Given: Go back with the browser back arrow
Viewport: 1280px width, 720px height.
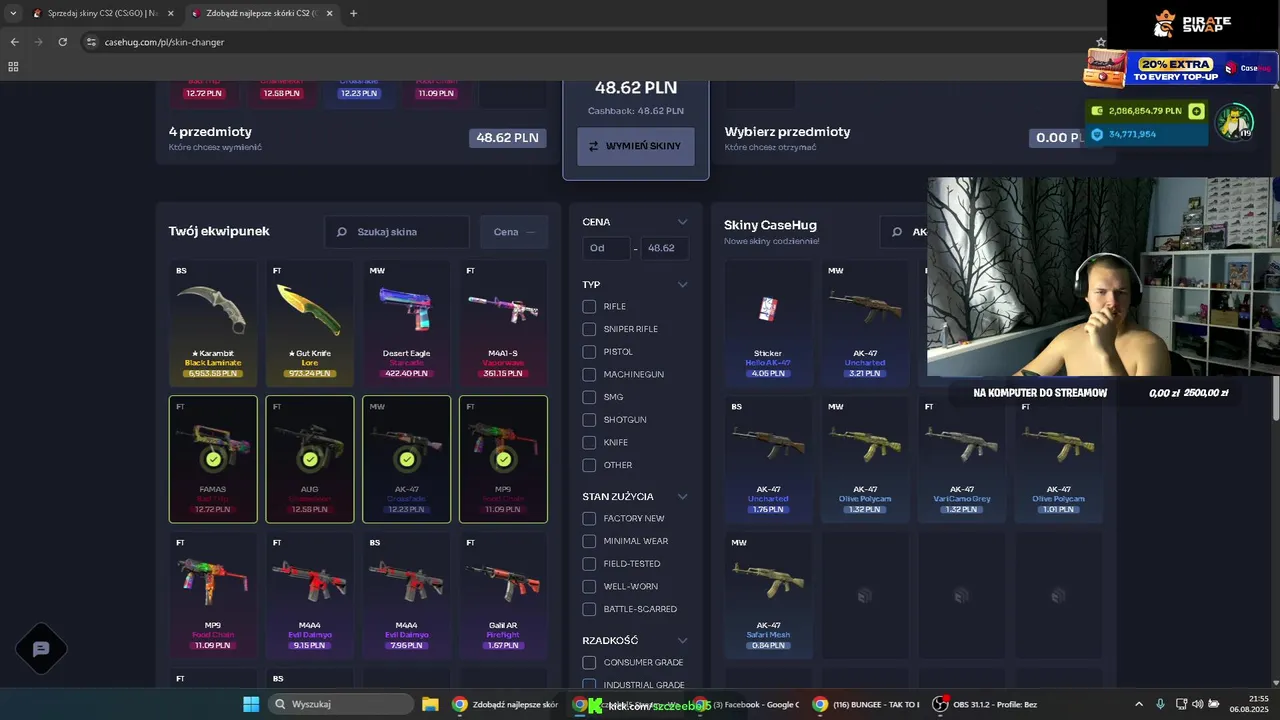Looking at the screenshot, I should pos(14,42).
